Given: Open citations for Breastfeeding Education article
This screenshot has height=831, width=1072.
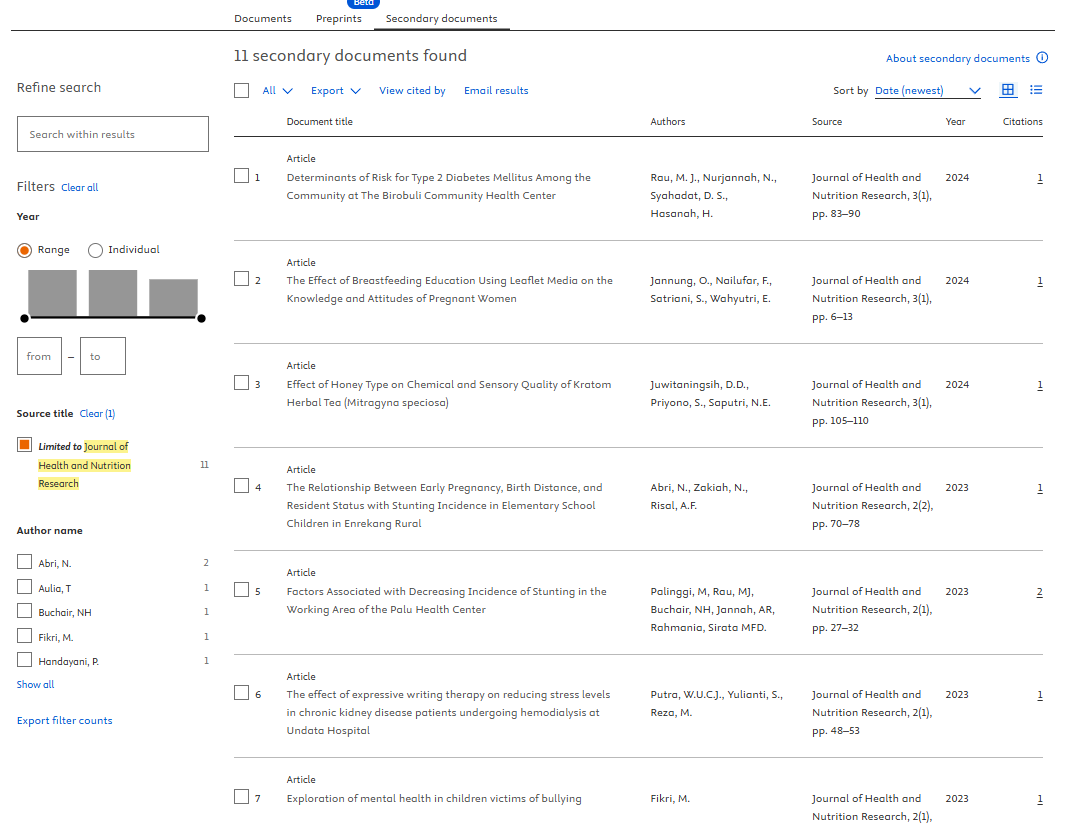Looking at the screenshot, I should (1040, 281).
